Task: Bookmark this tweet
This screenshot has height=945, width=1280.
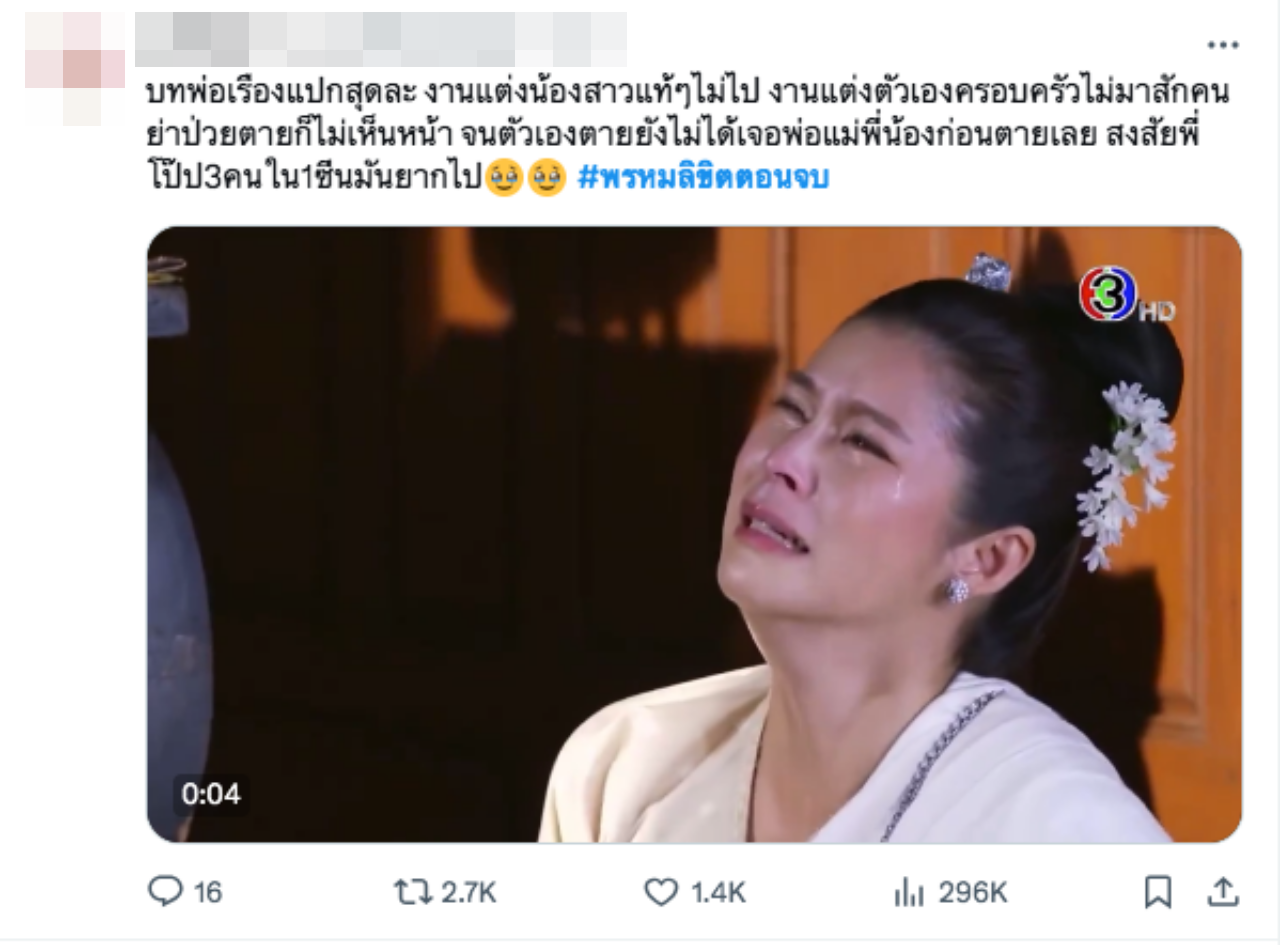Action: click(1157, 892)
